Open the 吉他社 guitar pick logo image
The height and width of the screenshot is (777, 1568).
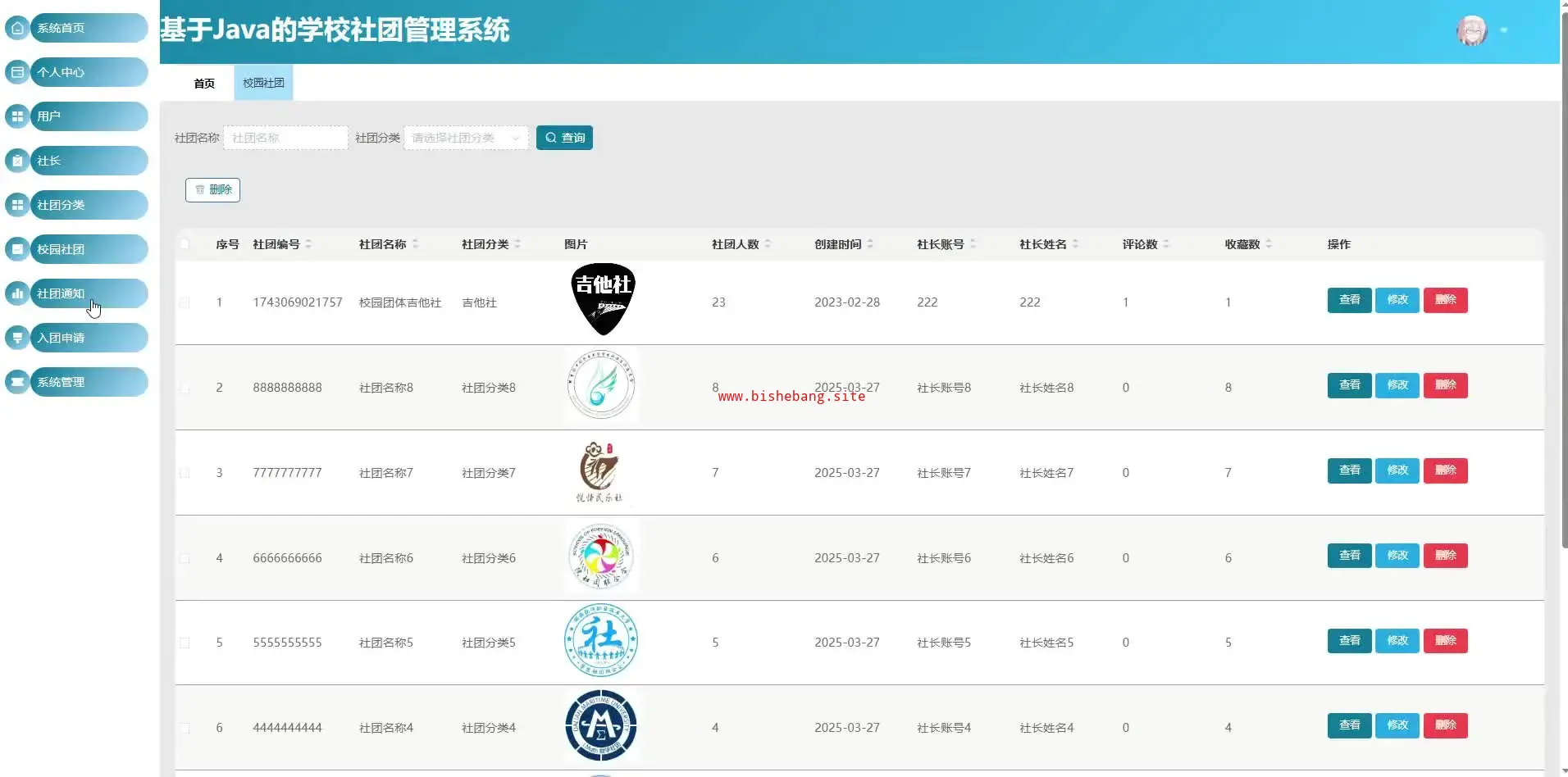point(603,299)
